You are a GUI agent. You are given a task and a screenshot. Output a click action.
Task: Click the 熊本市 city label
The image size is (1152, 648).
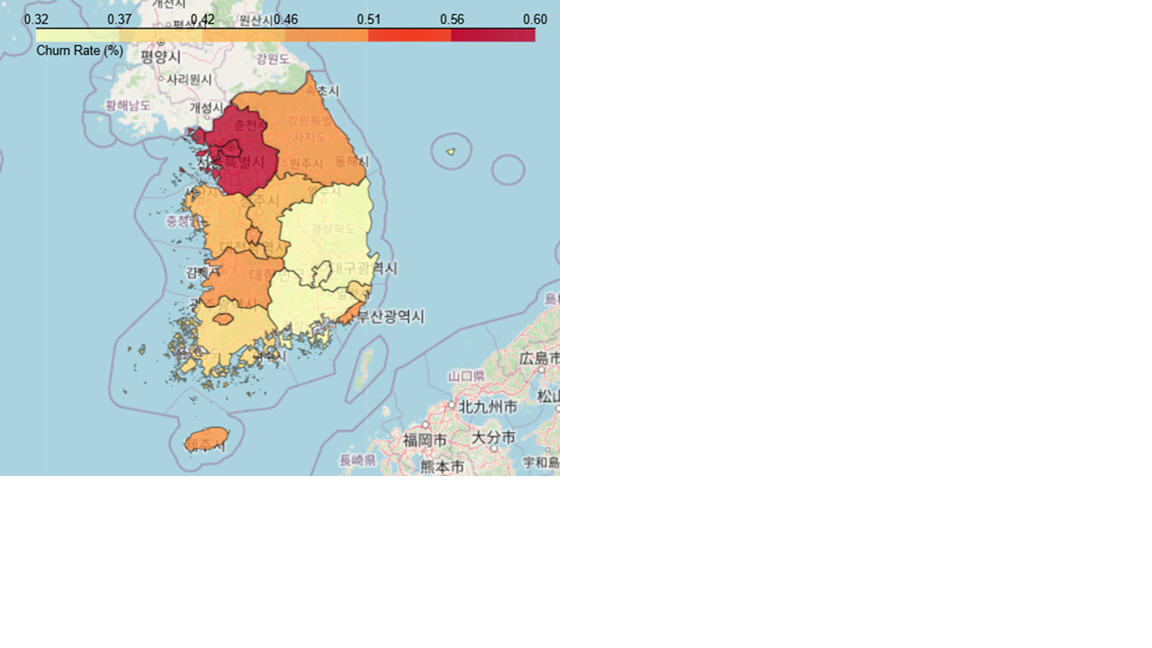[x=442, y=467]
